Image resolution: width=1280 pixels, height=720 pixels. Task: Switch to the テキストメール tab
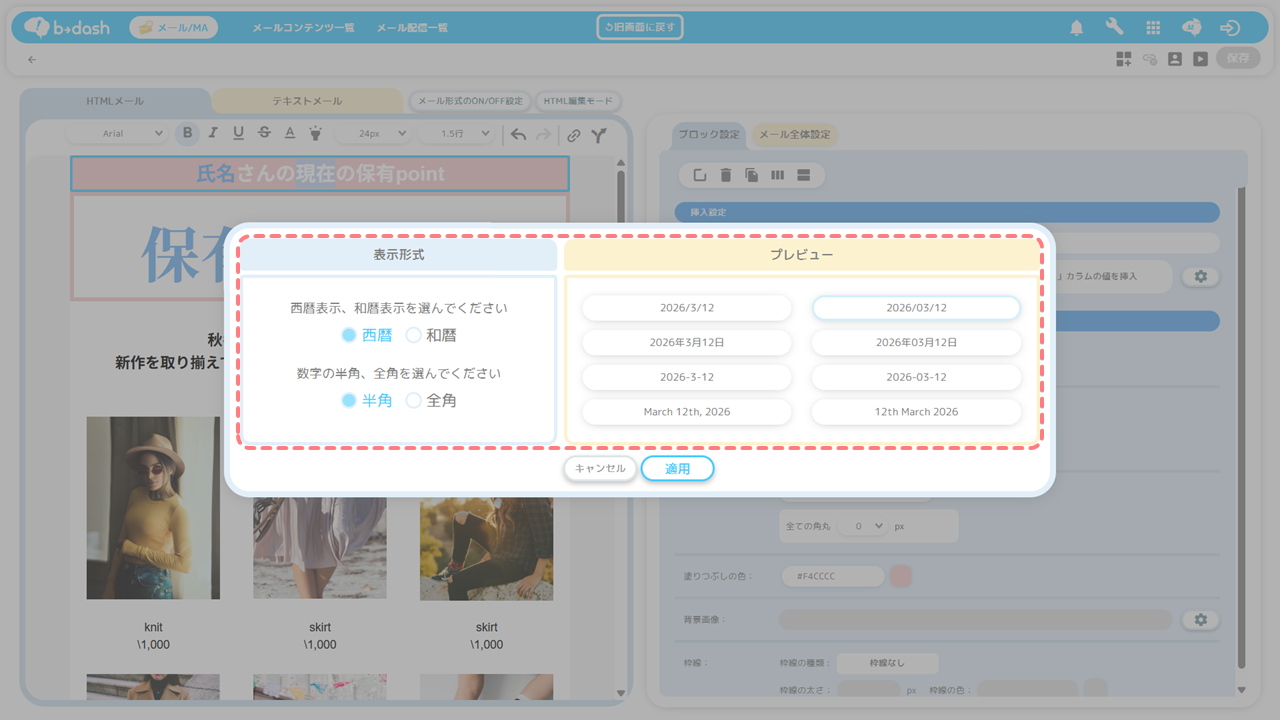307,101
